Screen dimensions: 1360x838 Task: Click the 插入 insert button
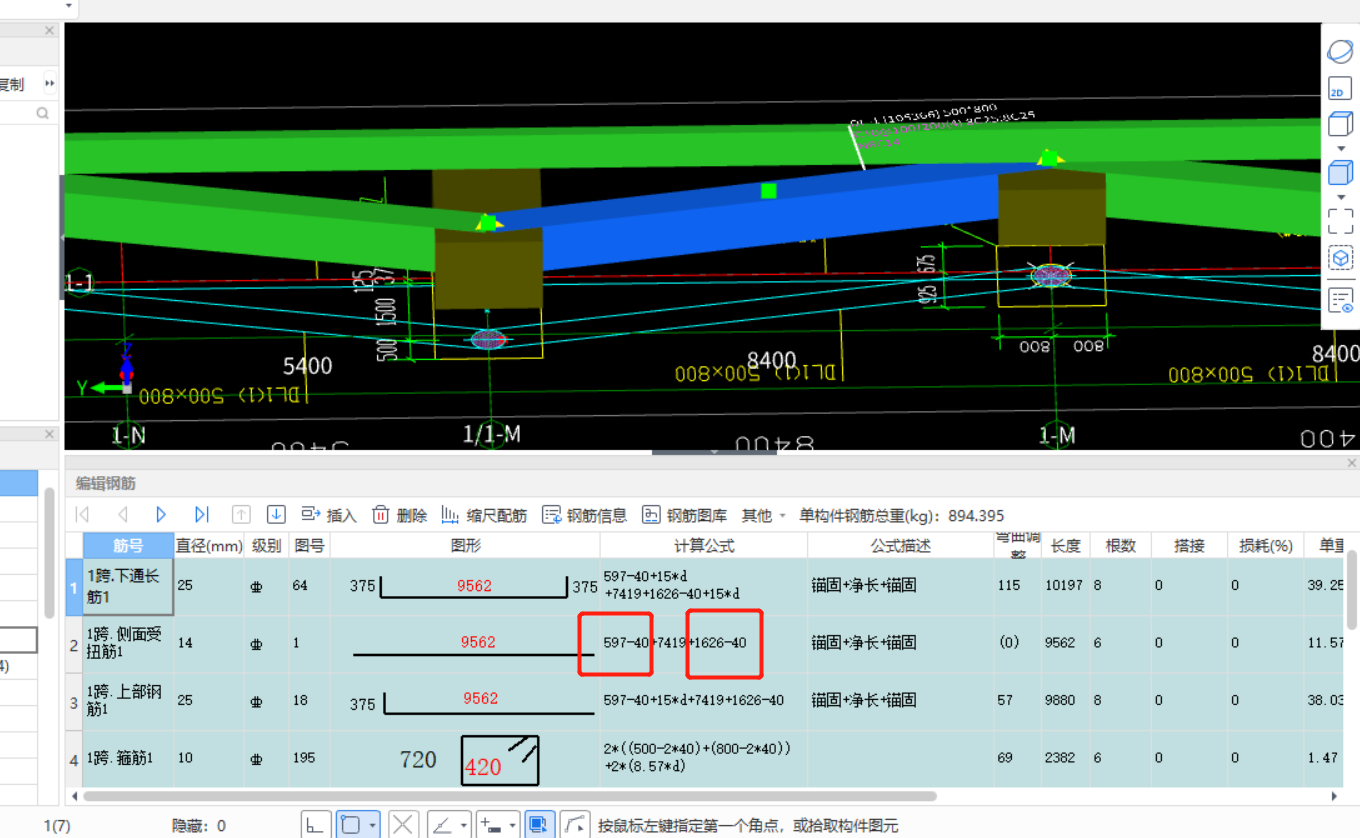(x=329, y=515)
